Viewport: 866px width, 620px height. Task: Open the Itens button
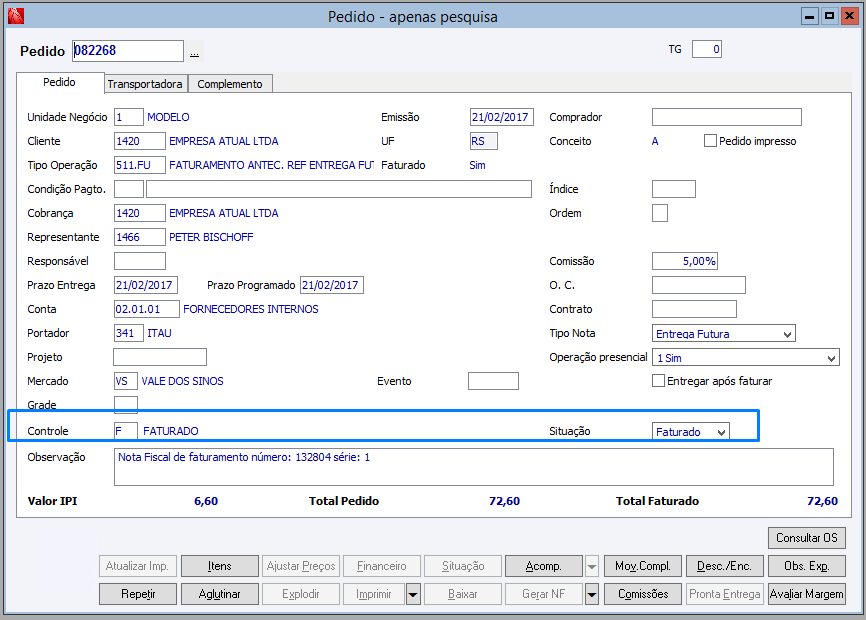220,566
